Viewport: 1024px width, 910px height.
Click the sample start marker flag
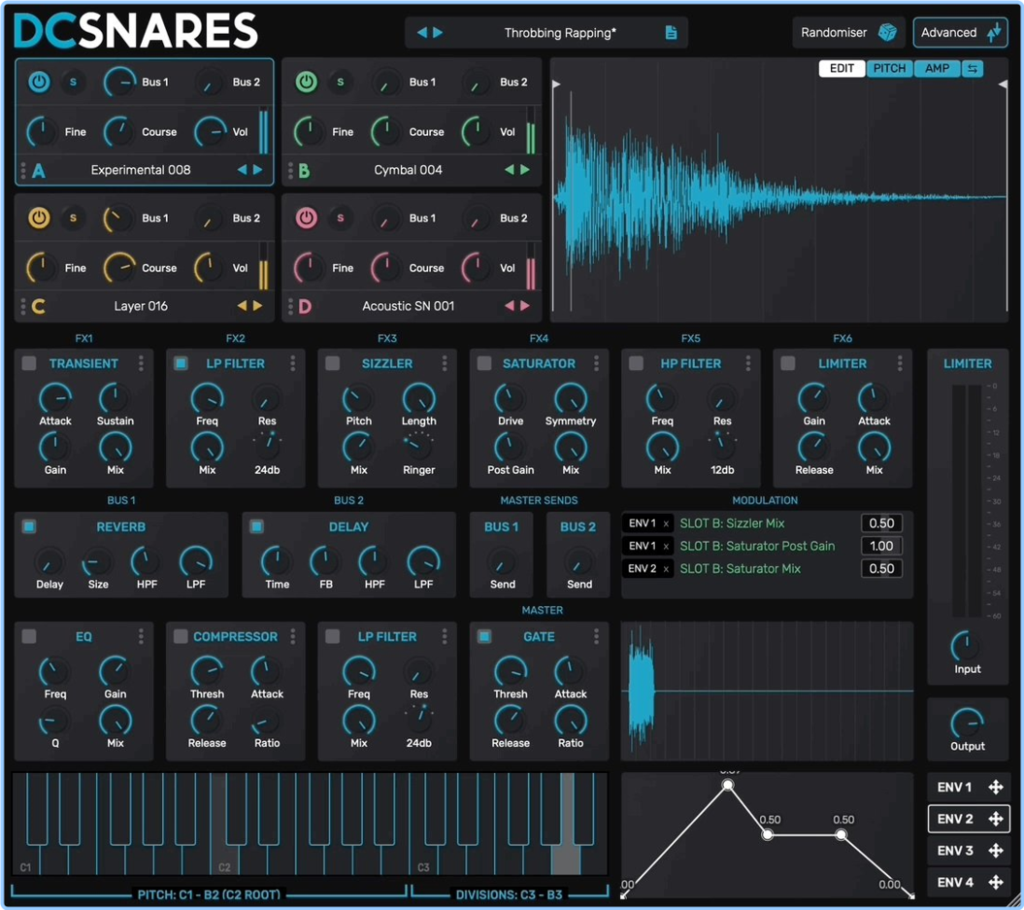(x=556, y=84)
